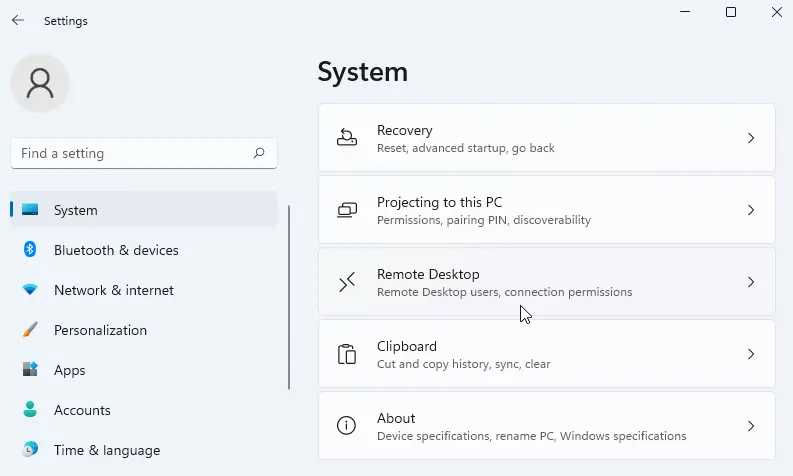This screenshot has width=793, height=476.
Task: Click 'Device specifications, rename PC' description
Action: click(x=532, y=436)
